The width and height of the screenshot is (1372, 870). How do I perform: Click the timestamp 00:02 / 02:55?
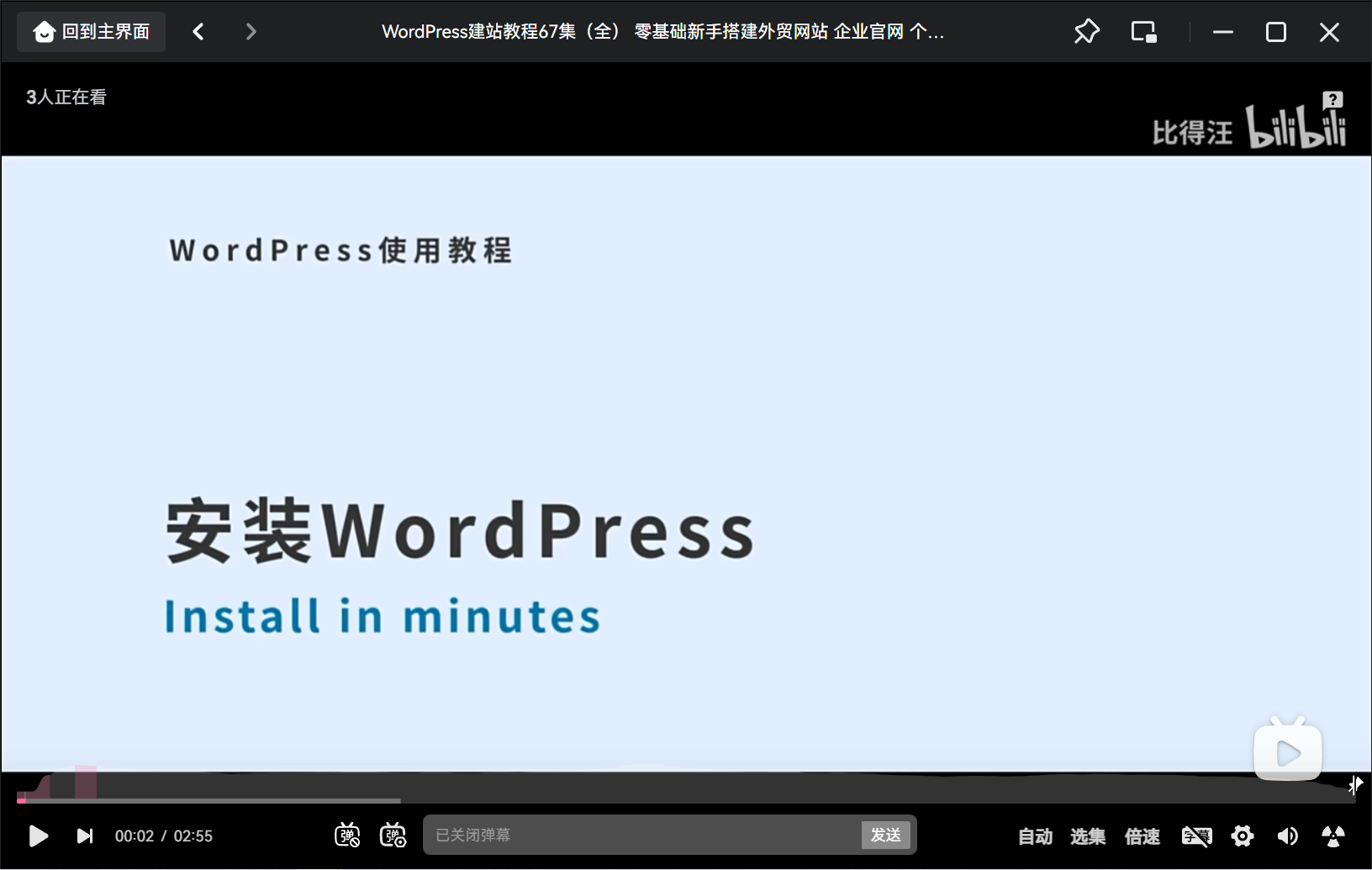[164, 836]
